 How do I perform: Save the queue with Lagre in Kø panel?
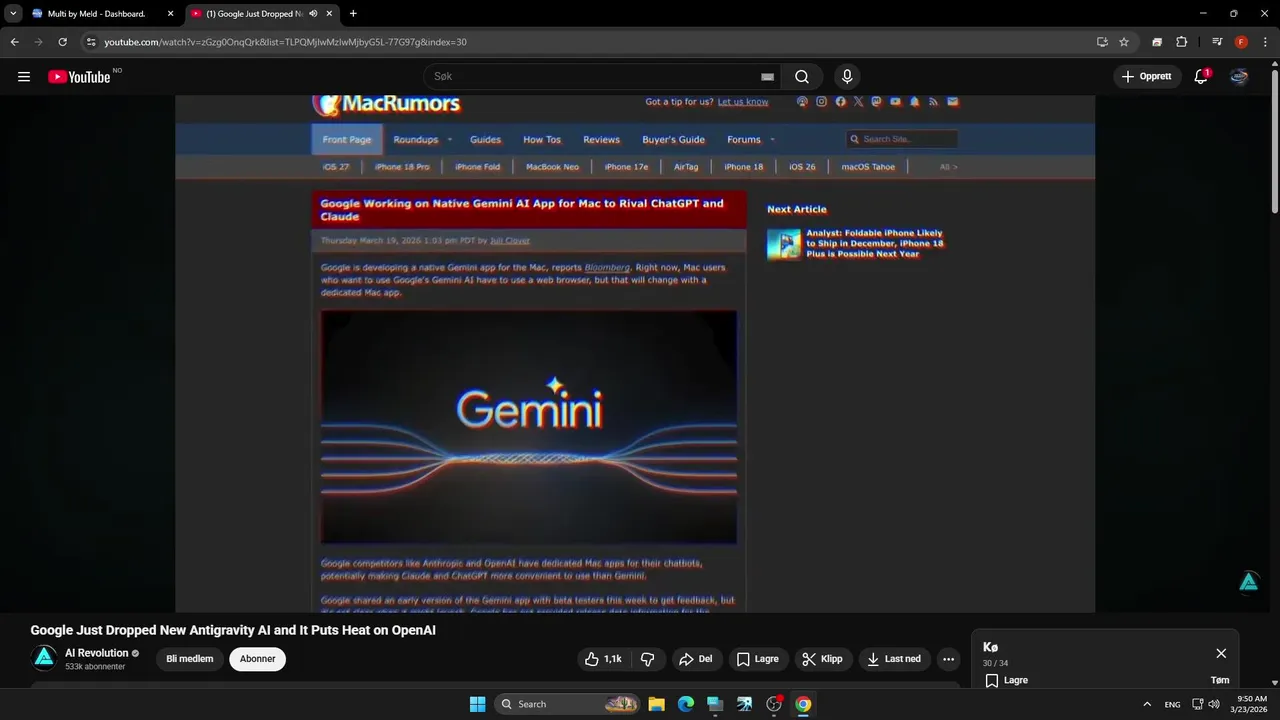(x=1006, y=680)
